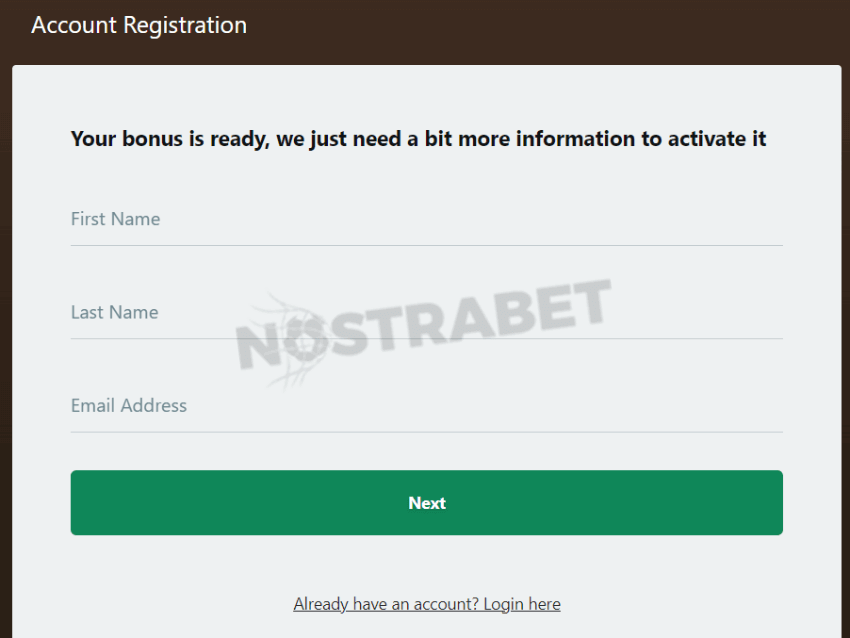The height and width of the screenshot is (638, 850).
Task: Click the Nostrabet watermark logo
Action: click(x=424, y=332)
